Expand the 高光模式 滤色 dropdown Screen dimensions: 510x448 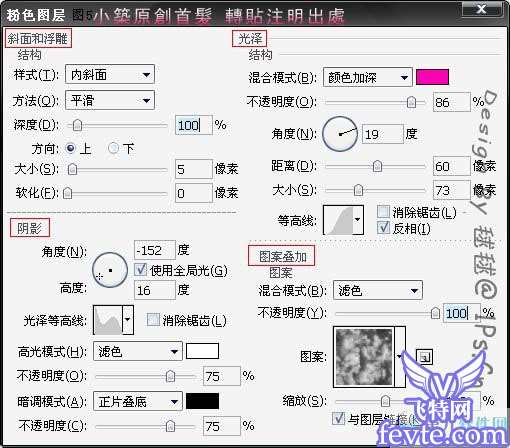(138, 351)
